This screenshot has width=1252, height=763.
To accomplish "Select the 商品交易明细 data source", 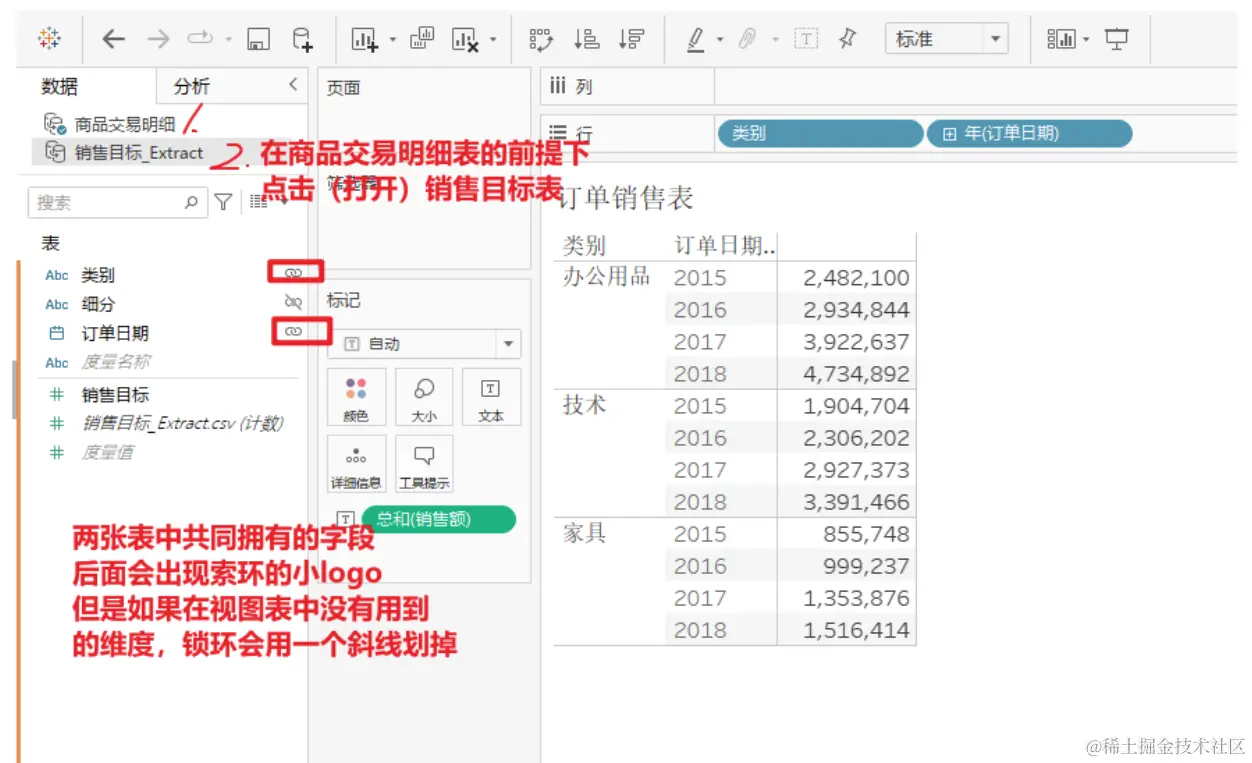I will (x=125, y=124).
